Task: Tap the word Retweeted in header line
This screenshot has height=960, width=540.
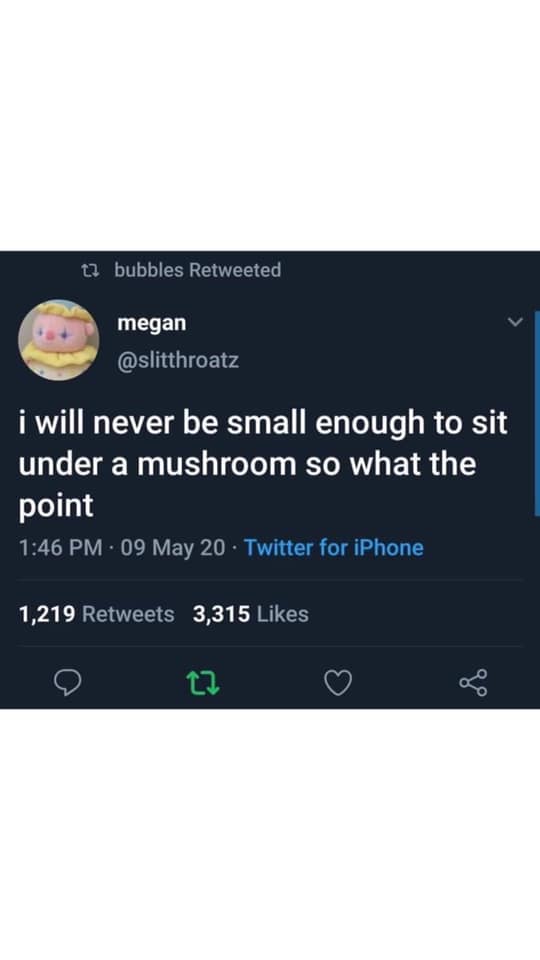Action: click(x=235, y=269)
